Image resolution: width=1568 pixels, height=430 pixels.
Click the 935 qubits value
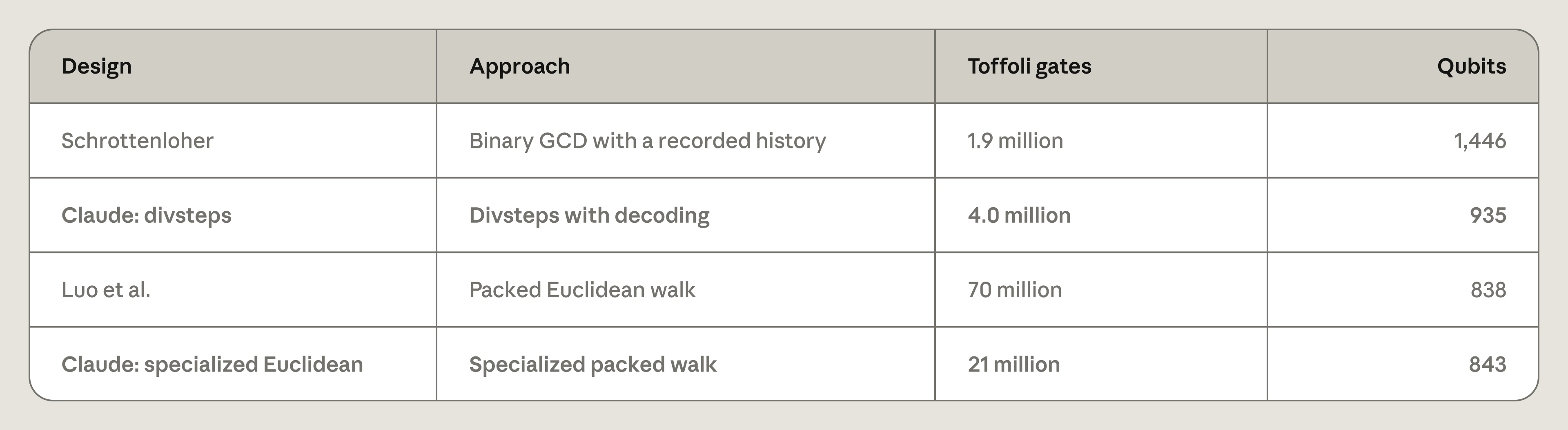coord(1488,215)
